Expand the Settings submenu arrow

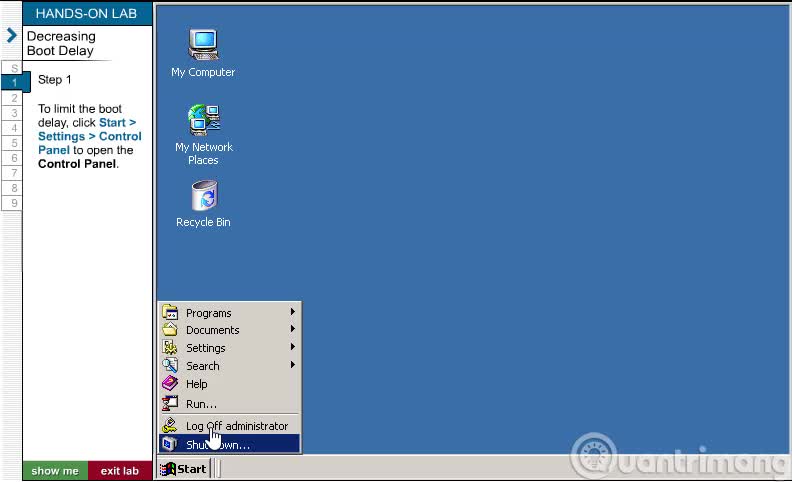(292, 347)
